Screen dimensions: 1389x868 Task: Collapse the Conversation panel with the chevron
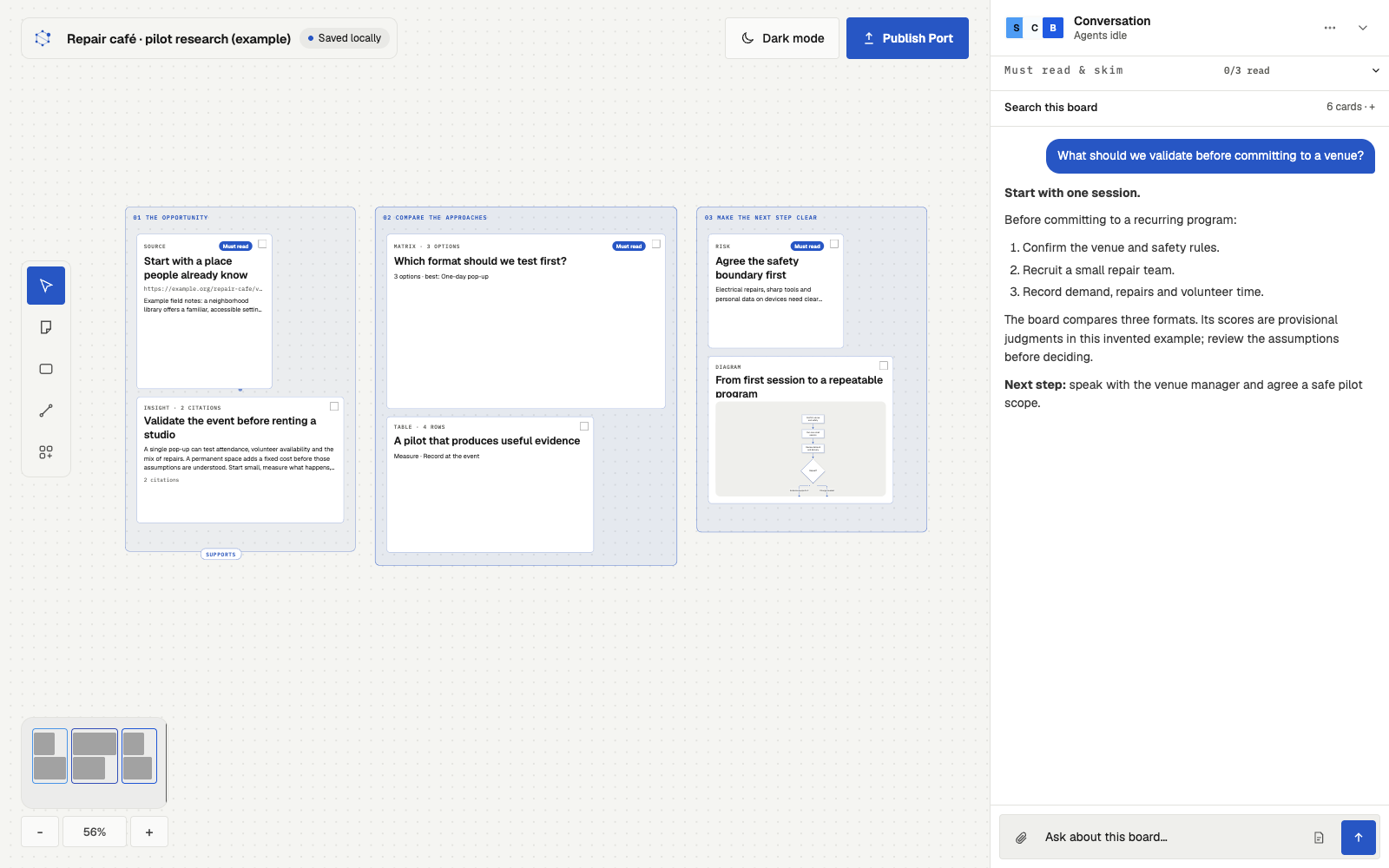(x=1363, y=28)
